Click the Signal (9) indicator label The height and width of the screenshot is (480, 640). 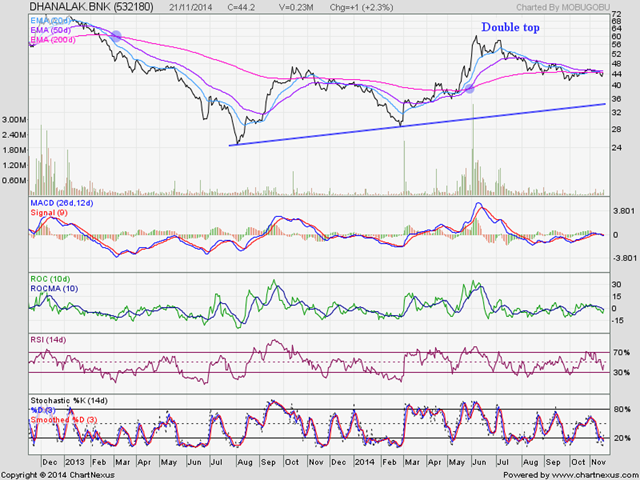coord(49,212)
